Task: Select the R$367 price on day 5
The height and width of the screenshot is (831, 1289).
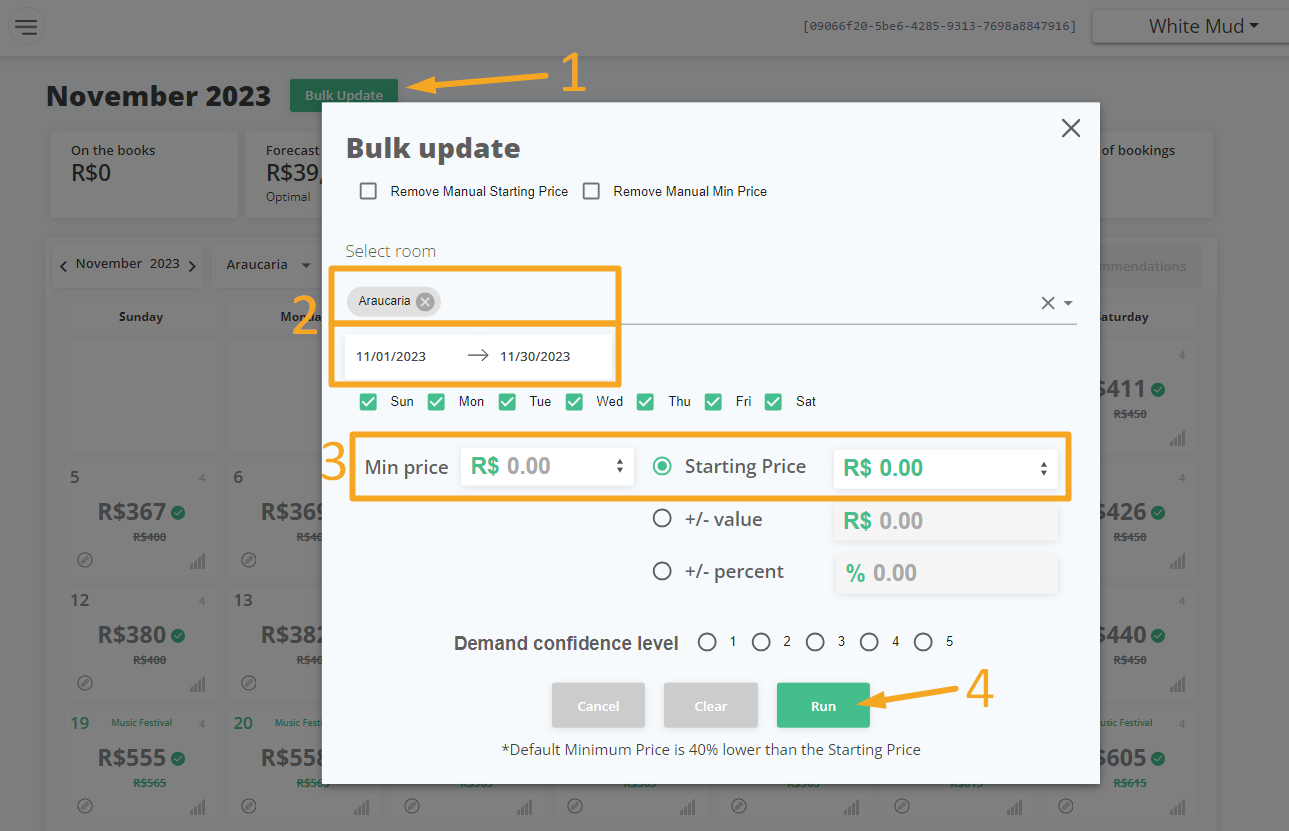Action: 132,512
